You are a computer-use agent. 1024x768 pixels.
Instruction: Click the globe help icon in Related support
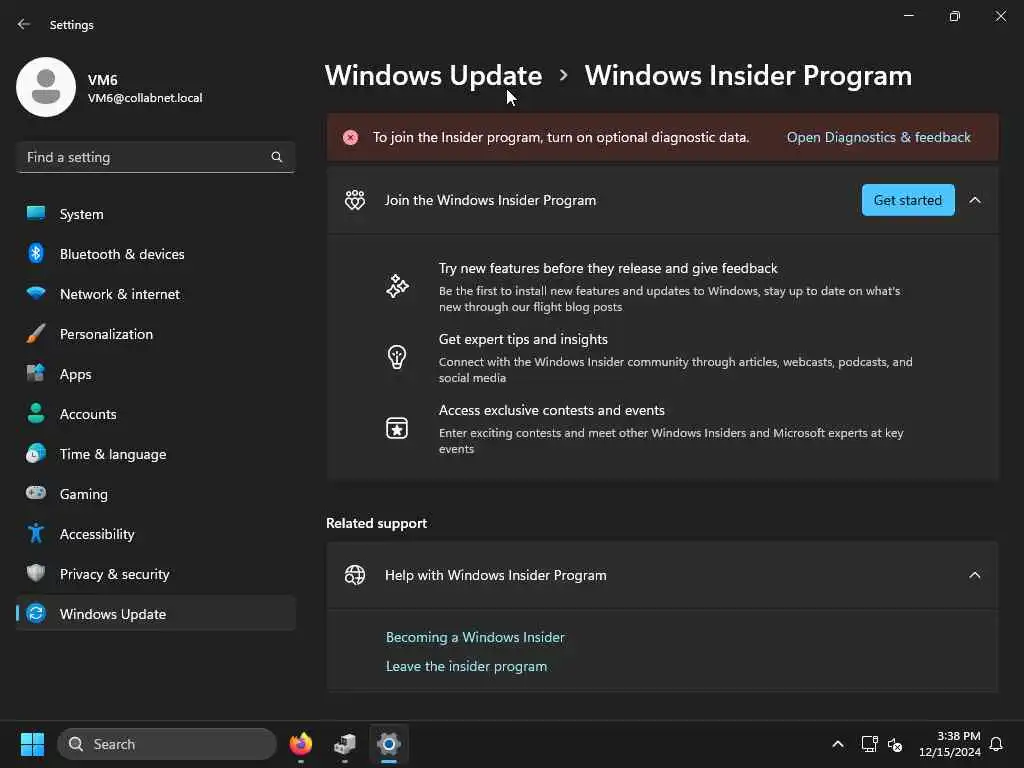click(355, 575)
